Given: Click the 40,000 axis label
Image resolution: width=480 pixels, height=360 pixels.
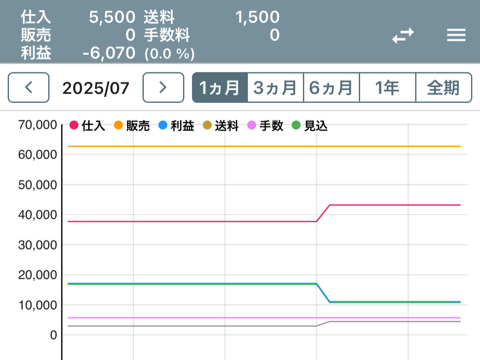Looking at the screenshot, I should click(x=37, y=215).
